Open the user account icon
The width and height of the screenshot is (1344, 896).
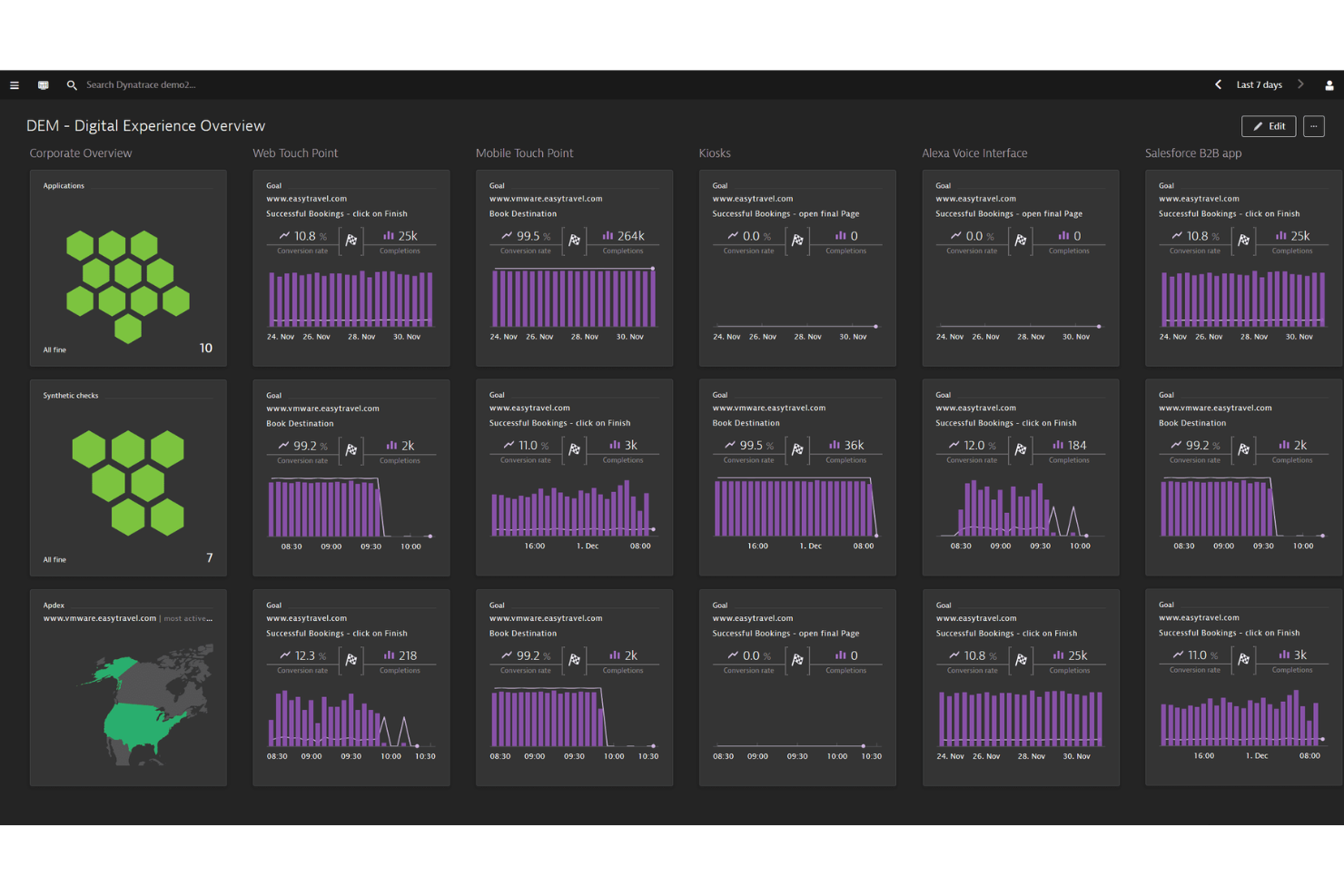tap(1329, 85)
